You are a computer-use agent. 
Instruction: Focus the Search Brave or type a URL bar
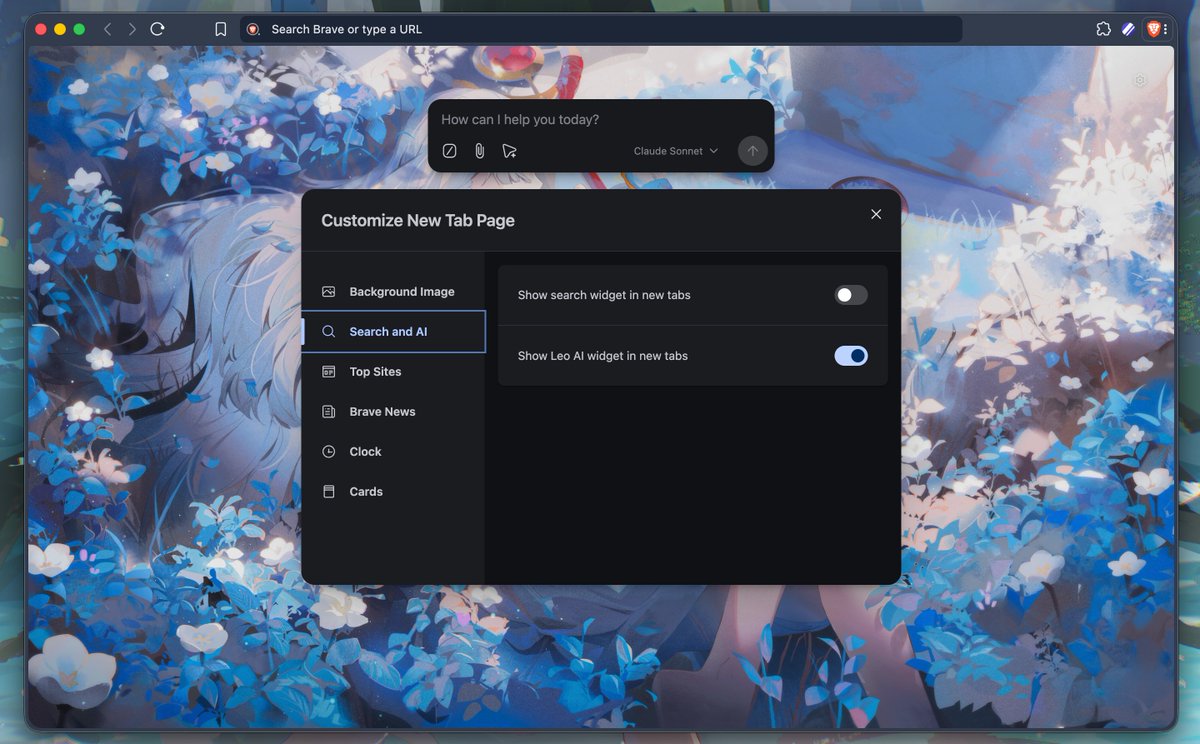click(x=600, y=29)
